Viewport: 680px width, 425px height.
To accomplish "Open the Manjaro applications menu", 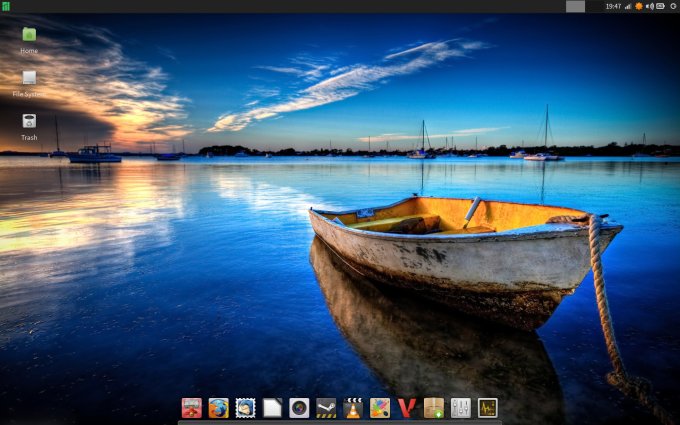I will pyautogui.click(x=6, y=6).
